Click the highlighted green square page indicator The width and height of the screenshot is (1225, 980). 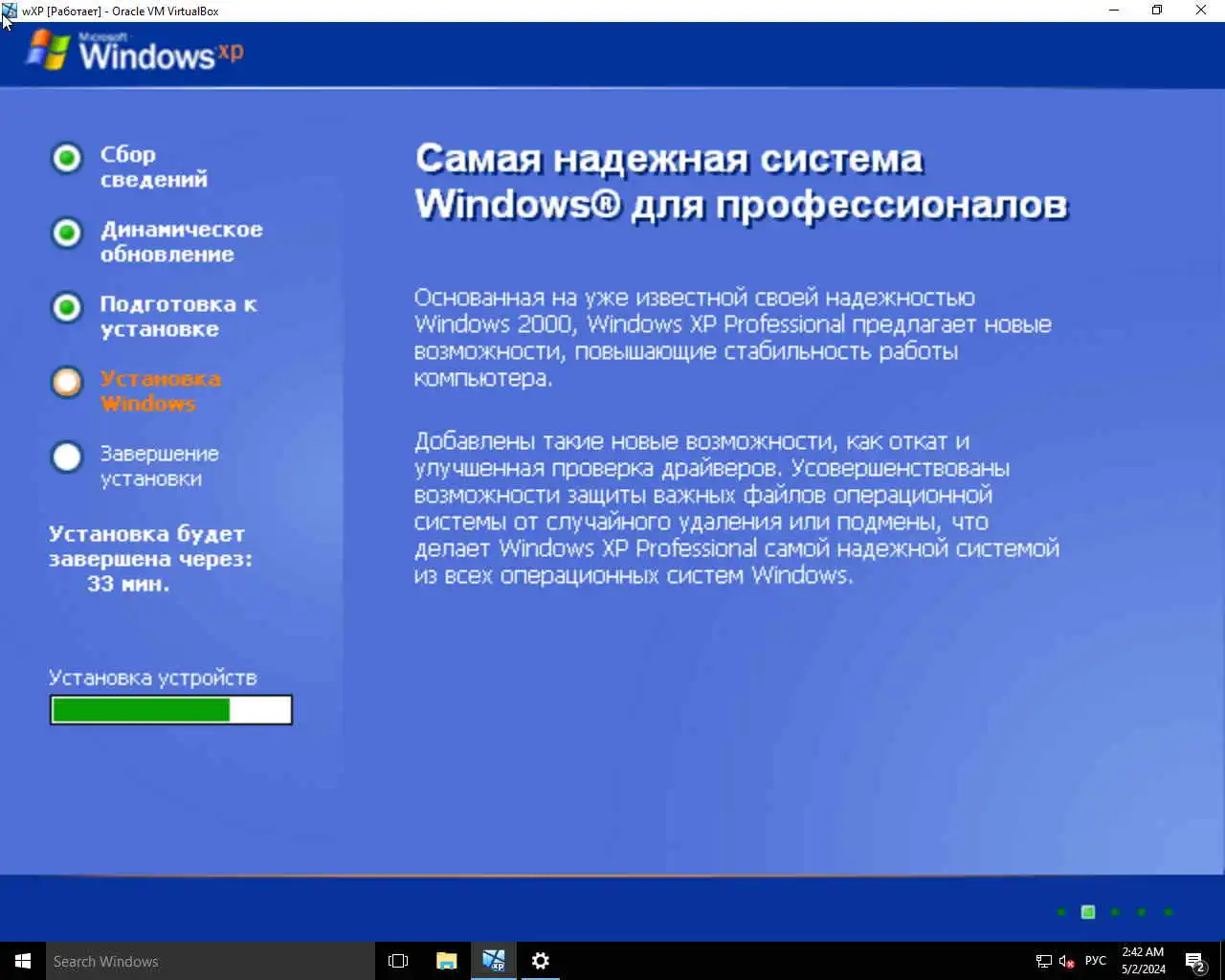click(x=1088, y=912)
